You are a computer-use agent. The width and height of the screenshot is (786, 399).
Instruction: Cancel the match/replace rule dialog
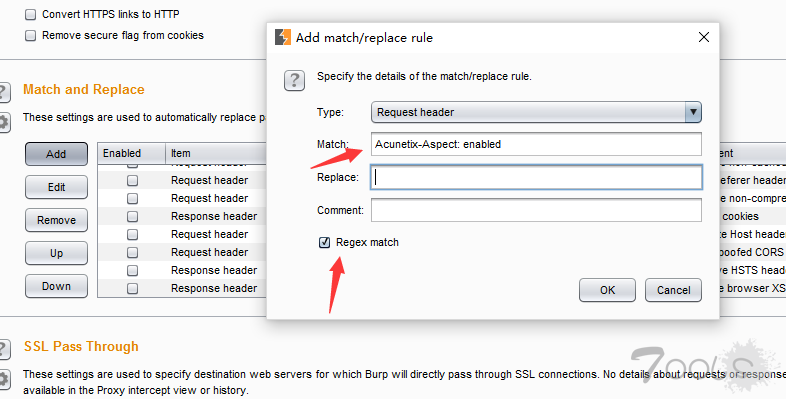point(673,290)
